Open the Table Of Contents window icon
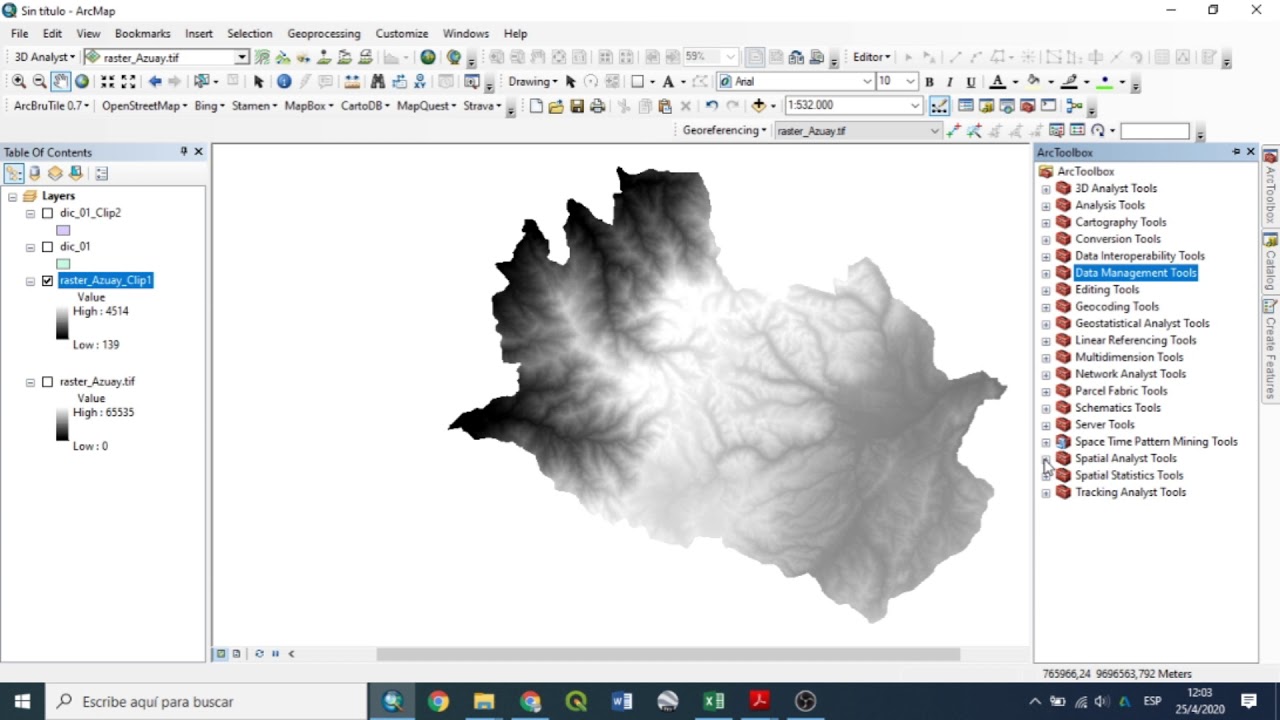 point(966,105)
